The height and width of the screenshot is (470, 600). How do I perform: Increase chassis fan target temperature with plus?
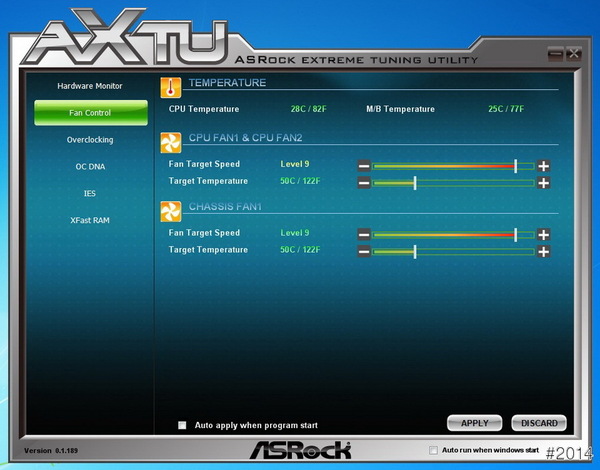point(543,251)
